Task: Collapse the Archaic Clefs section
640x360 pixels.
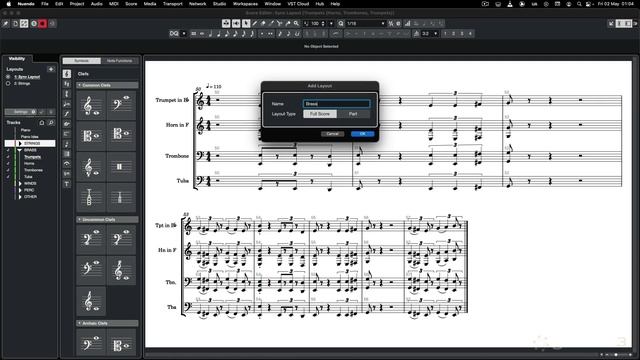Action: pyautogui.click(x=80, y=323)
